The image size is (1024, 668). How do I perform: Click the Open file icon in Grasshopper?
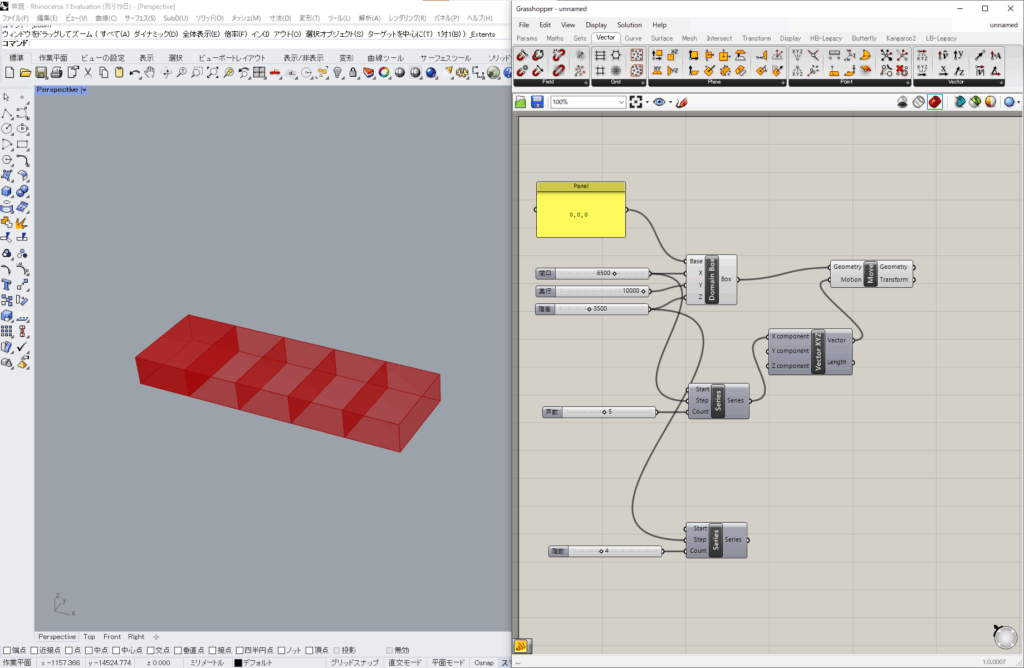pos(522,102)
